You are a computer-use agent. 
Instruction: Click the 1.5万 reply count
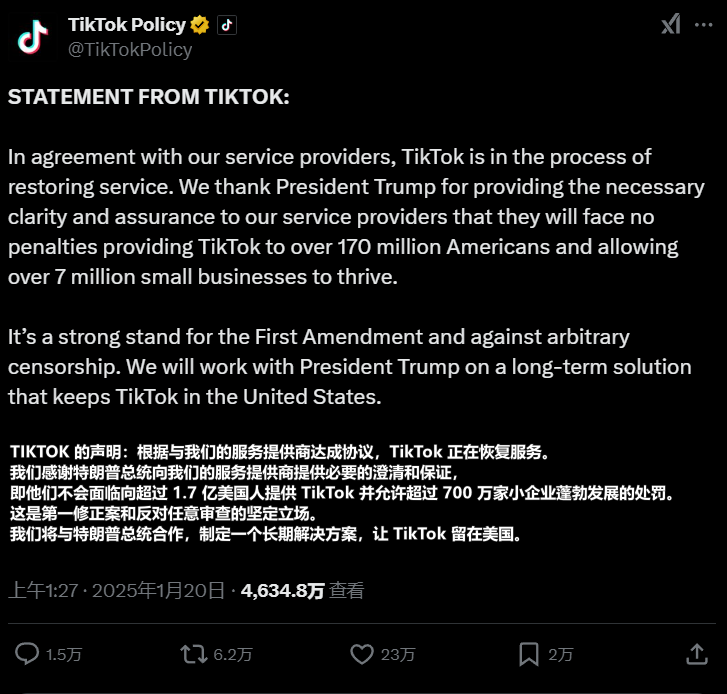click(x=64, y=655)
